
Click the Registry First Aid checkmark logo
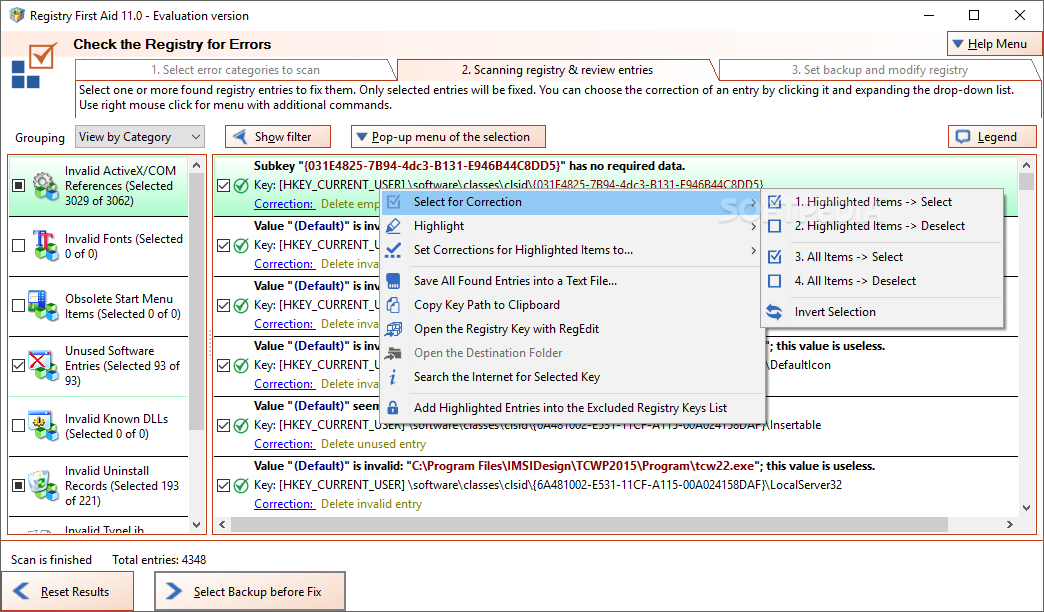click(34, 65)
